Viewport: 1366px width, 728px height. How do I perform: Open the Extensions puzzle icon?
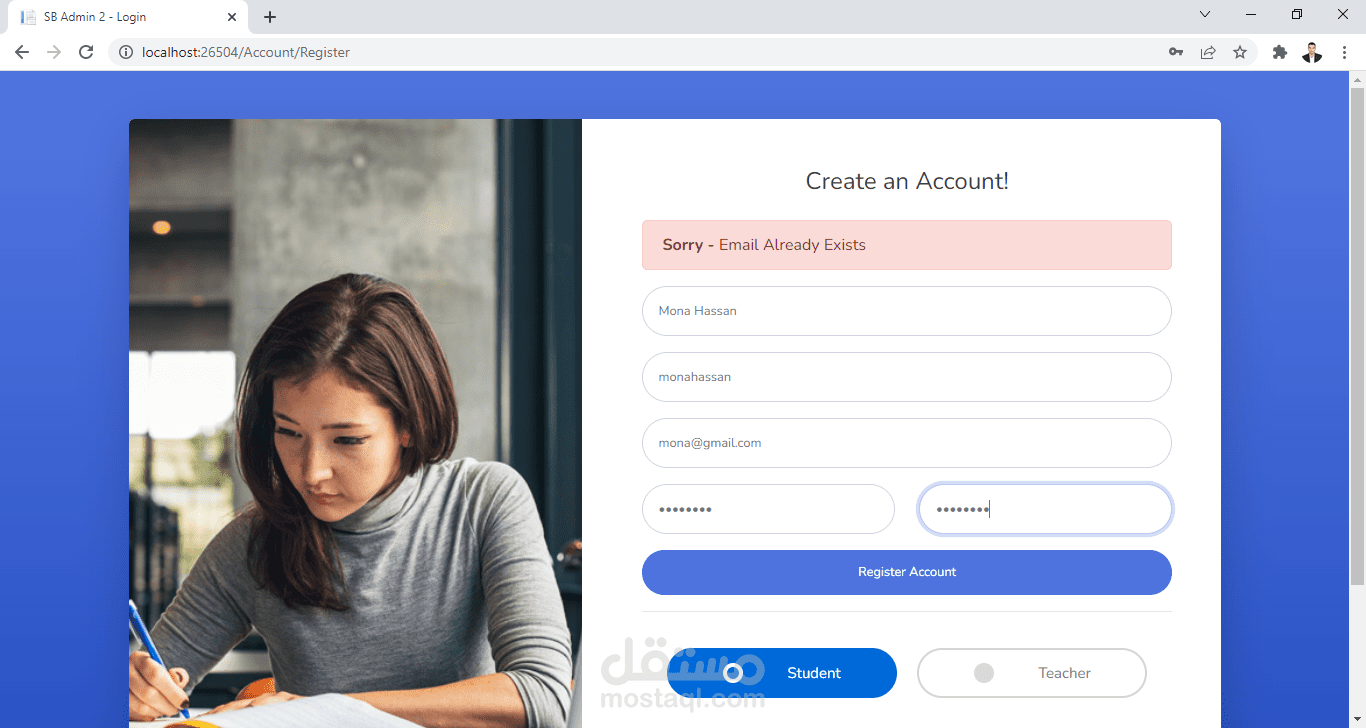[1280, 52]
